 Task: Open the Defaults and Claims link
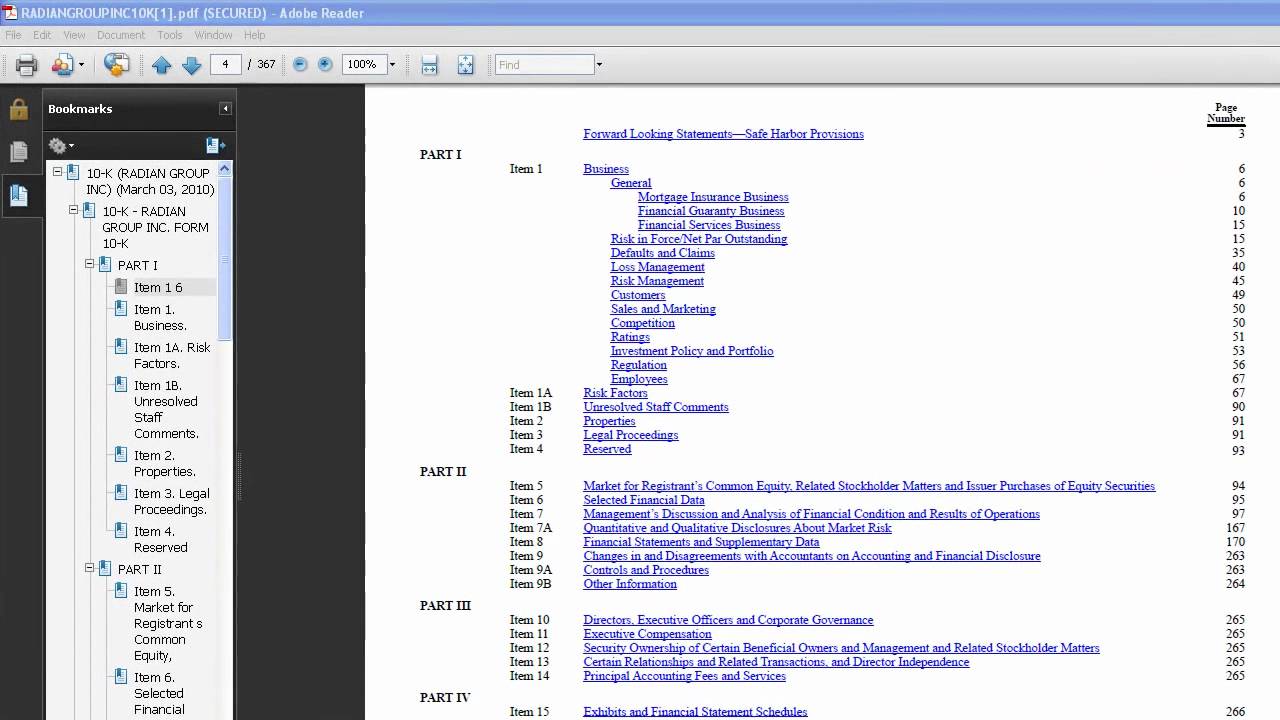[663, 253]
